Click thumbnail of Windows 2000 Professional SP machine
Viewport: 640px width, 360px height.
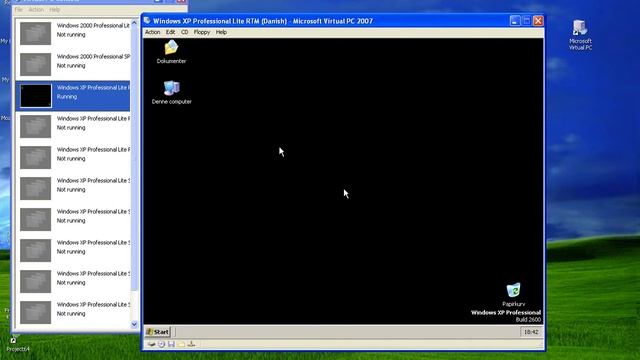coord(36,64)
